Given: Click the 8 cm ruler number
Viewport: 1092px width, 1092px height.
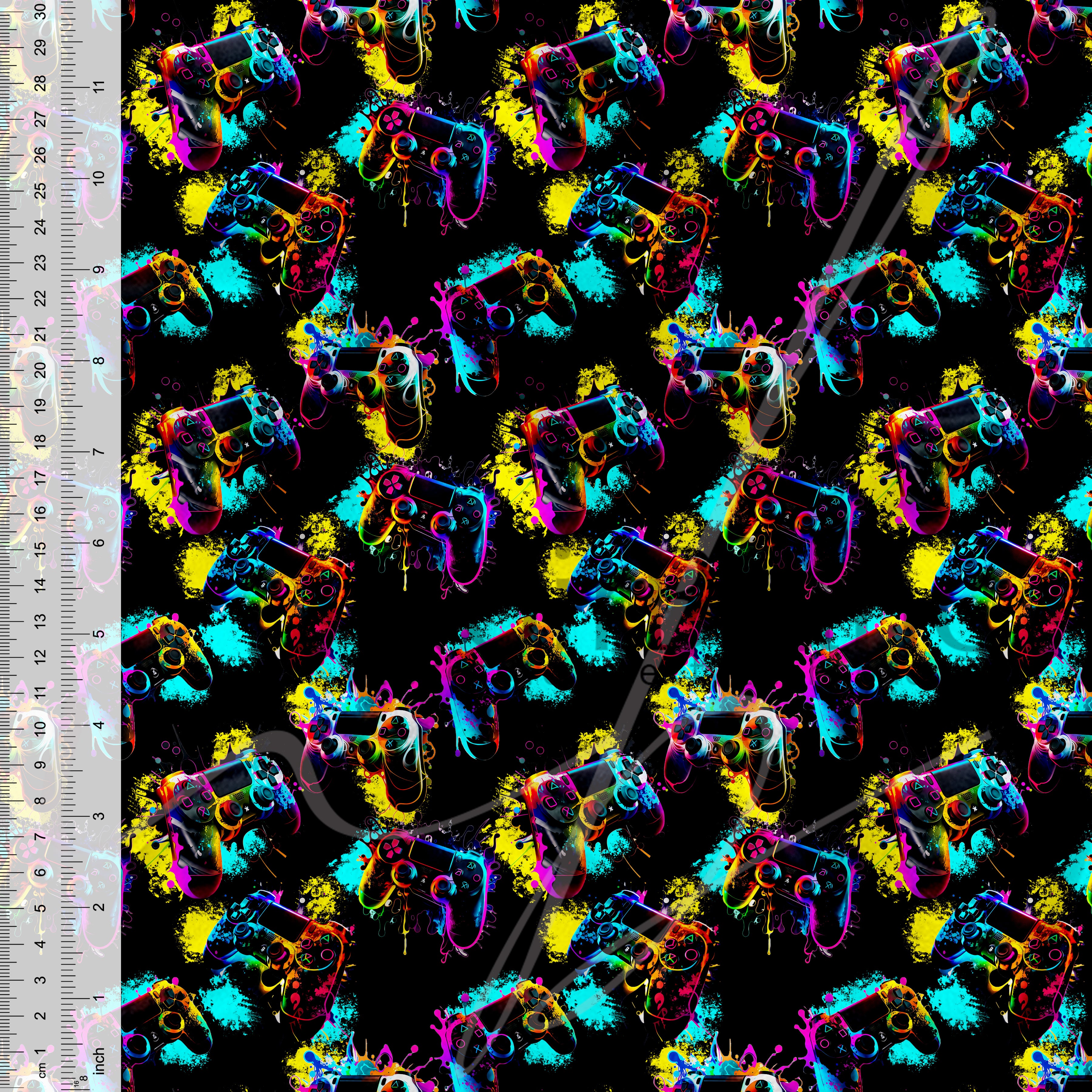Looking at the screenshot, I should (x=41, y=800).
